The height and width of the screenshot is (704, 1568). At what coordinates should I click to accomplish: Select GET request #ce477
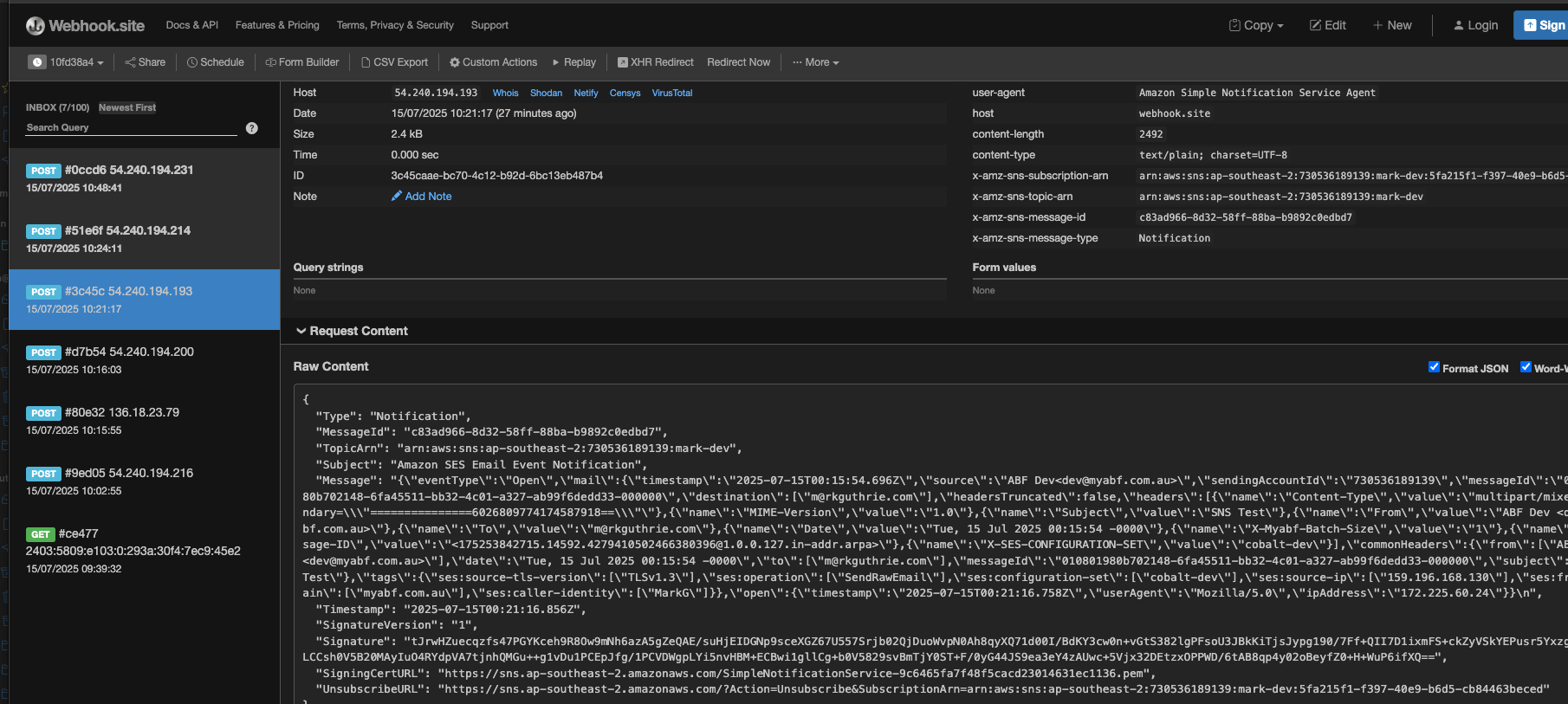[x=144, y=551]
